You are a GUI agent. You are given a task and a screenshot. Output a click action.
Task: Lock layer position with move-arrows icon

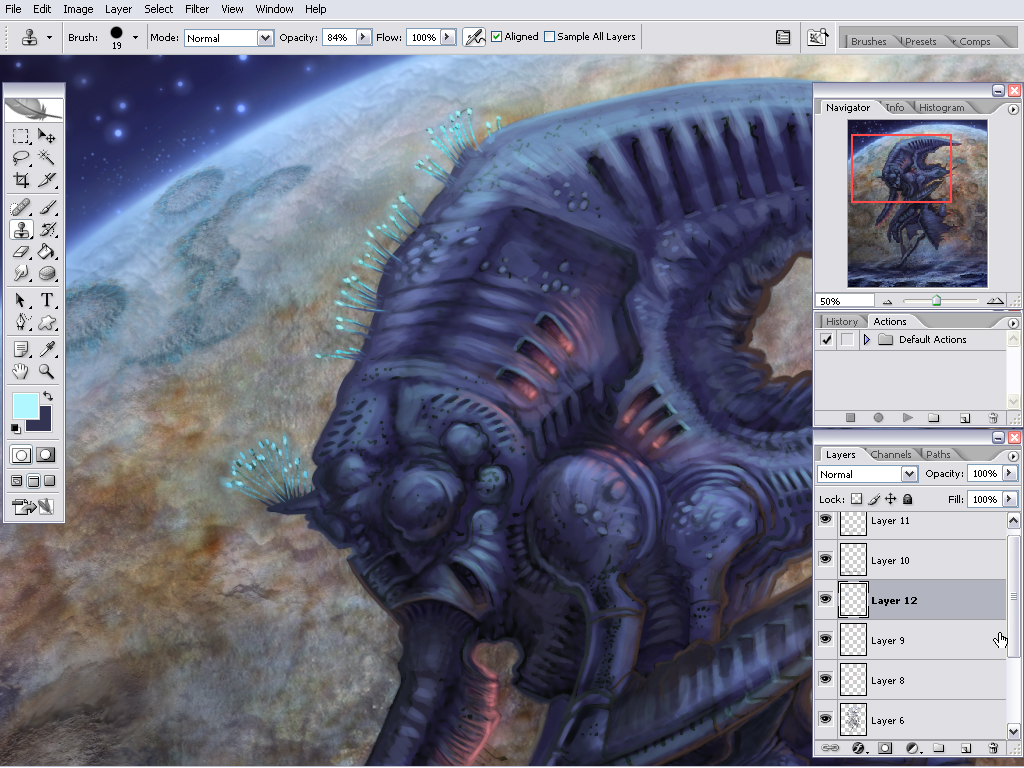tap(890, 500)
